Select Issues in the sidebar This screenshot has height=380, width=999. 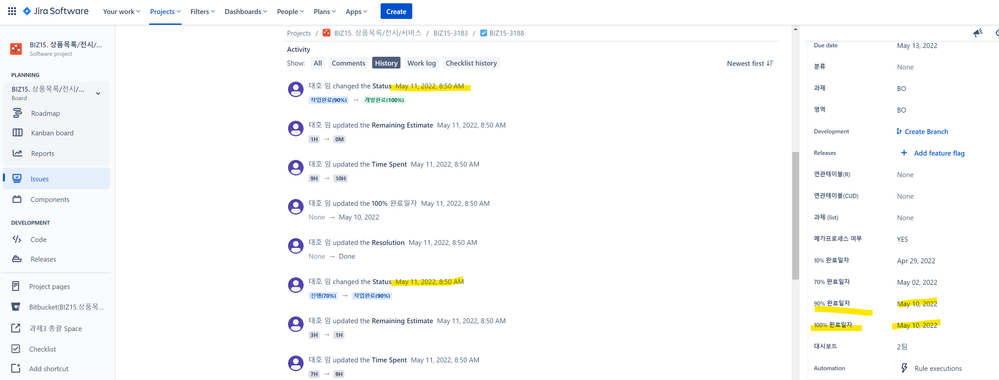[56, 179]
